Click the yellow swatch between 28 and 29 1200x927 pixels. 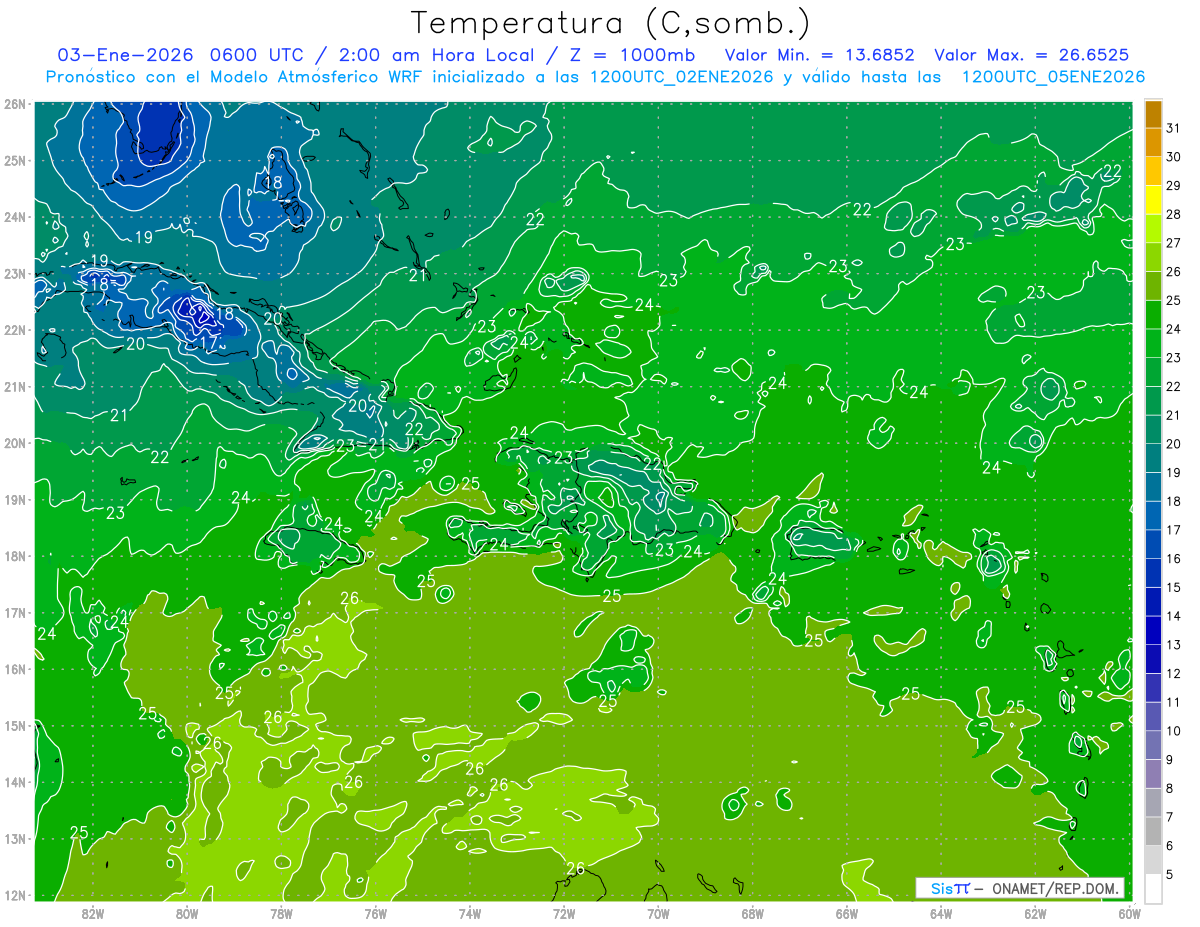click(1153, 200)
